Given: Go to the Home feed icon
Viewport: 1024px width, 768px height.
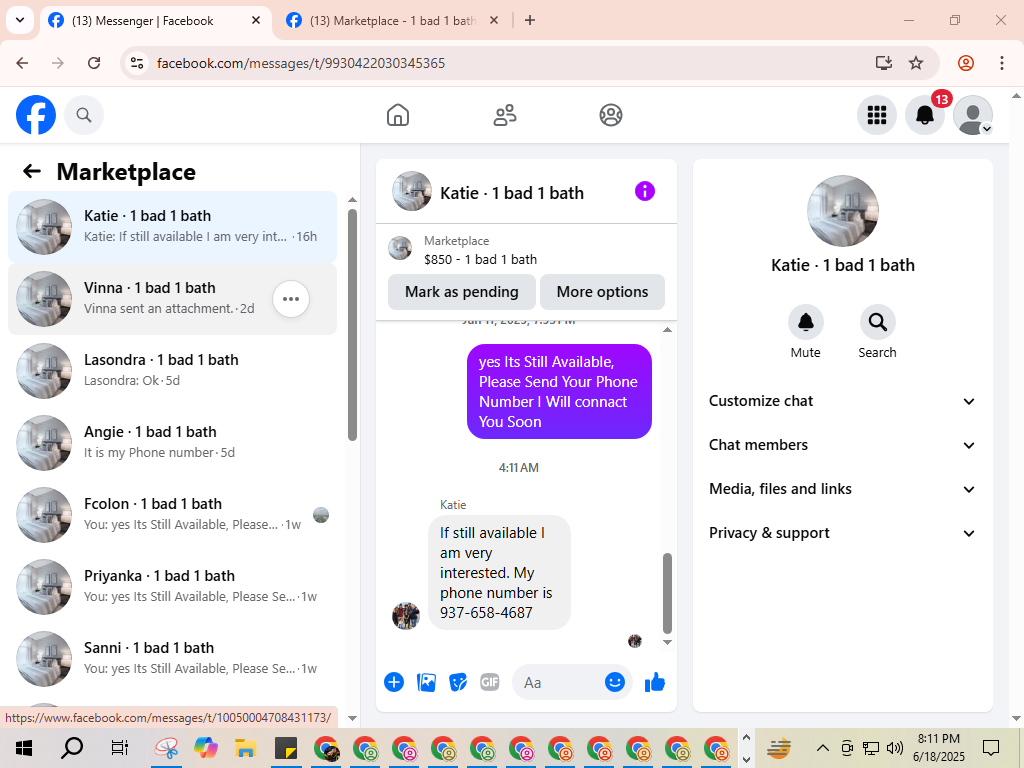Looking at the screenshot, I should [398, 115].
